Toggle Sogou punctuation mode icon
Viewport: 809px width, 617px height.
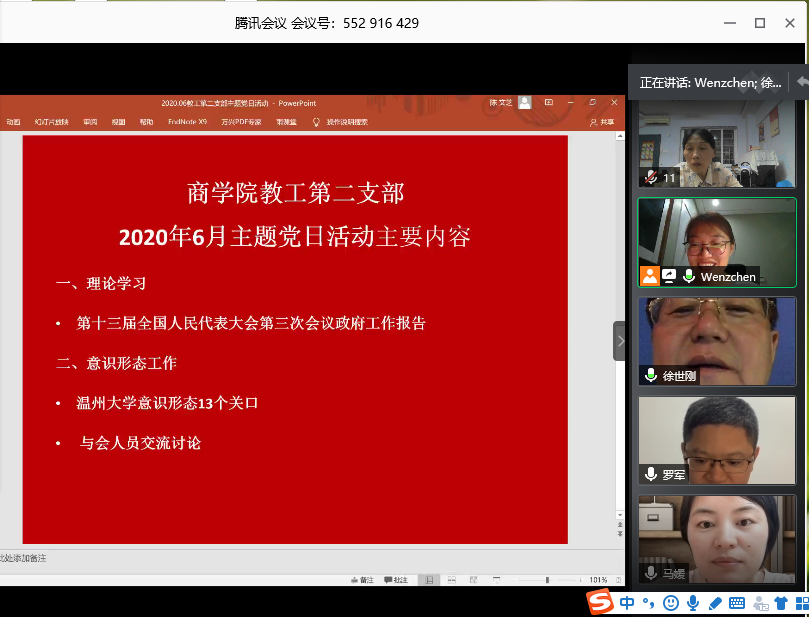pos(648,603)
